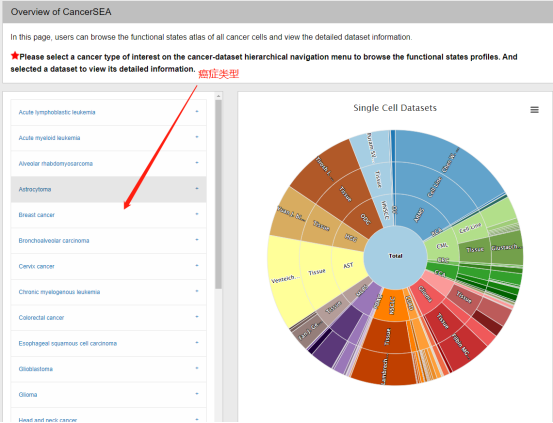The width and height of the screenshot is (553, 423).
Task: Open the chart hamburger menu icon
Action: click(534, 110)
